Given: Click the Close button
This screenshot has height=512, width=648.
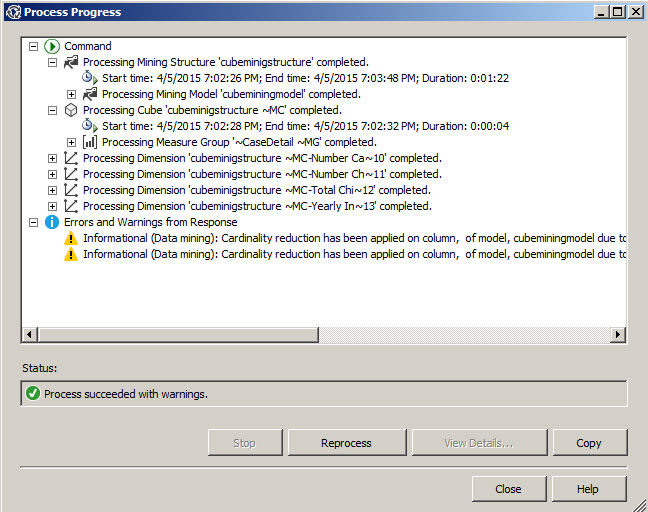Looking at the screenshot, I should click(x=509, y=489).
